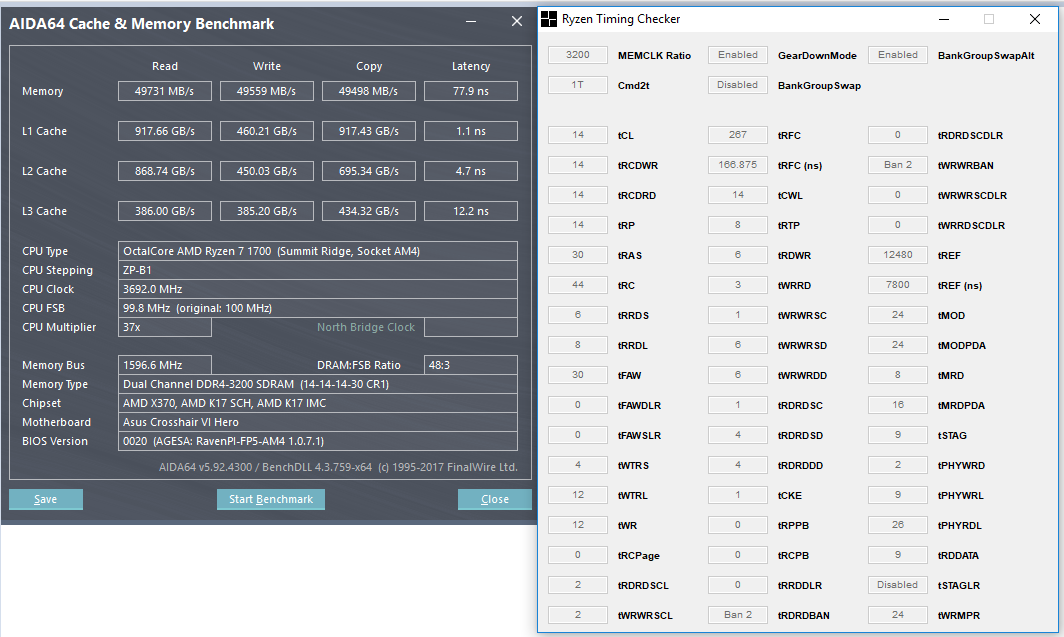Image resolution: width=1064 pixels, height=637 pixels.
Task: Click tWRRD value 3
Action: coord(738,285)
